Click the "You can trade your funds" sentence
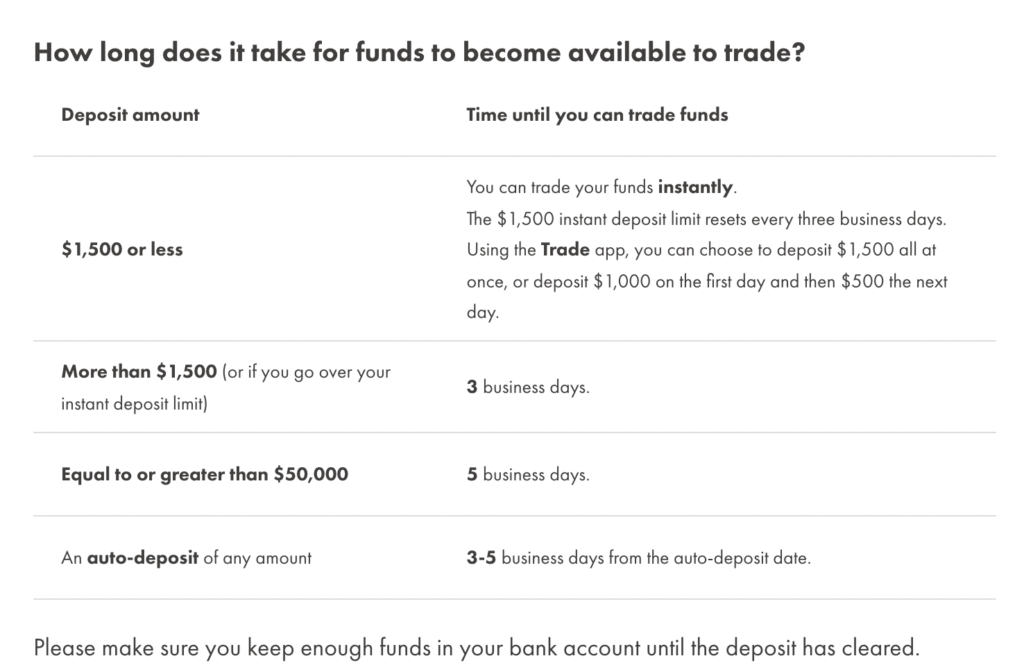The height and width of the screenshot is (672, 1024). pyautogui.click(x=560, y=187)
